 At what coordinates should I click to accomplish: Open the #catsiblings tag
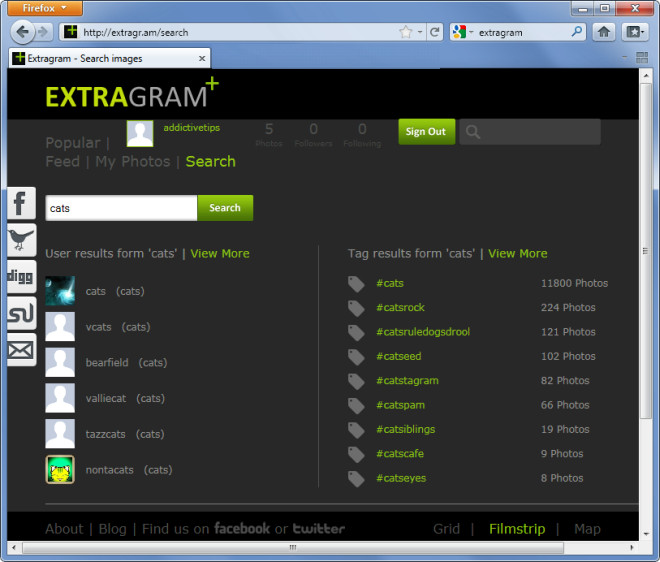tap(406, 429)
